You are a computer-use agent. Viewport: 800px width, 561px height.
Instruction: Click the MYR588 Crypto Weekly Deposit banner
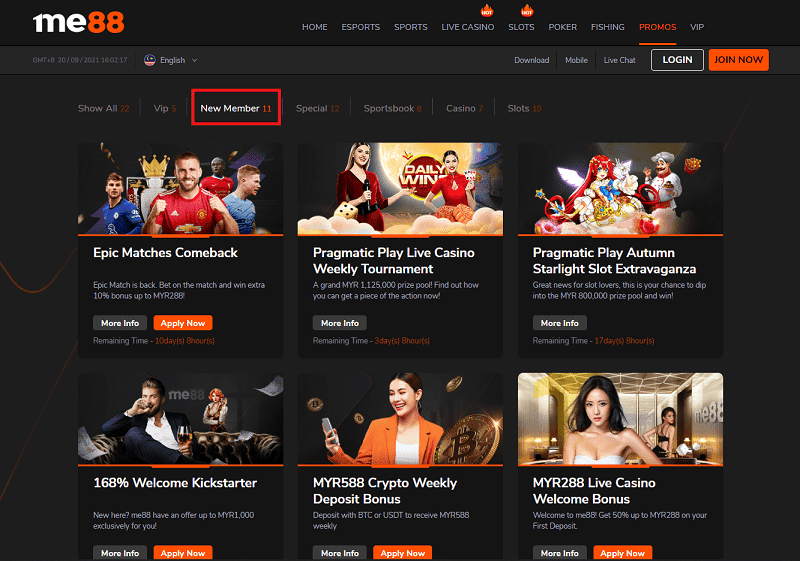400,420
